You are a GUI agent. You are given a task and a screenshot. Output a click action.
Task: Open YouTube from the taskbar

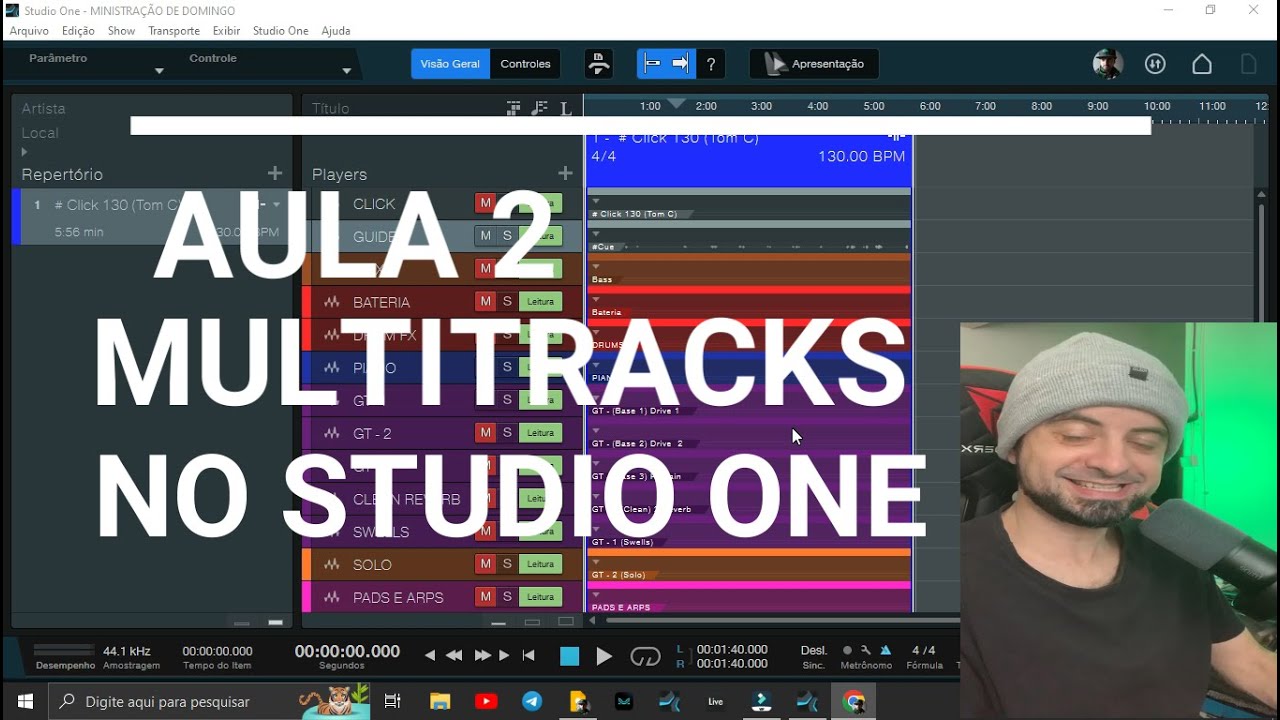[x=486, y=701]
